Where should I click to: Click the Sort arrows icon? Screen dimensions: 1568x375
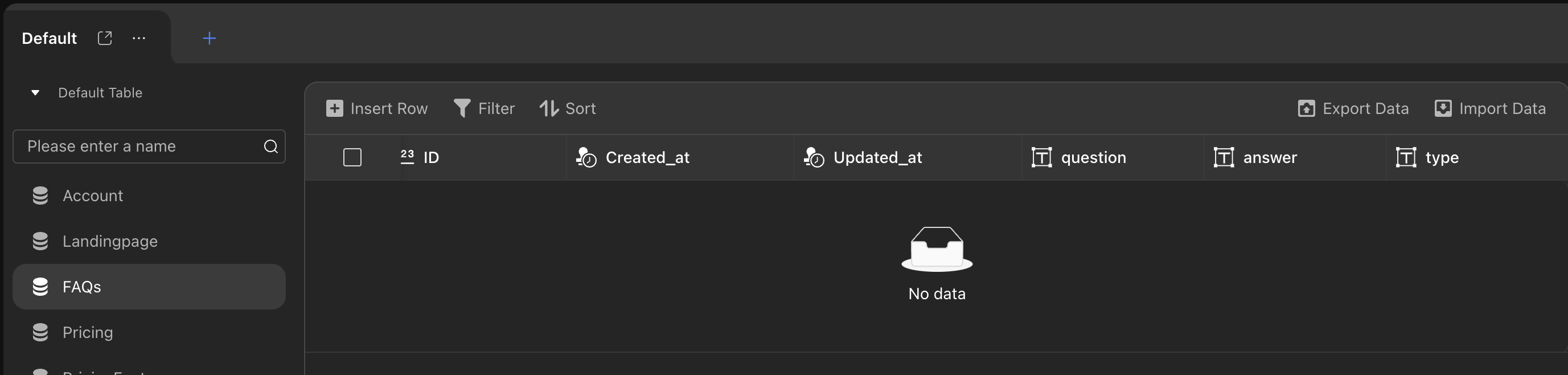point(549,108)
